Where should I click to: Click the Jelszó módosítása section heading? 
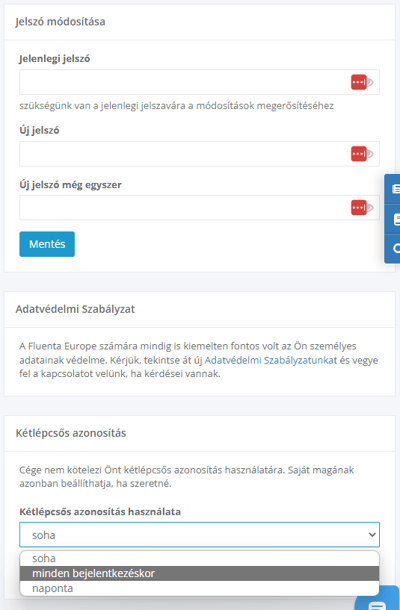(60, 22)
